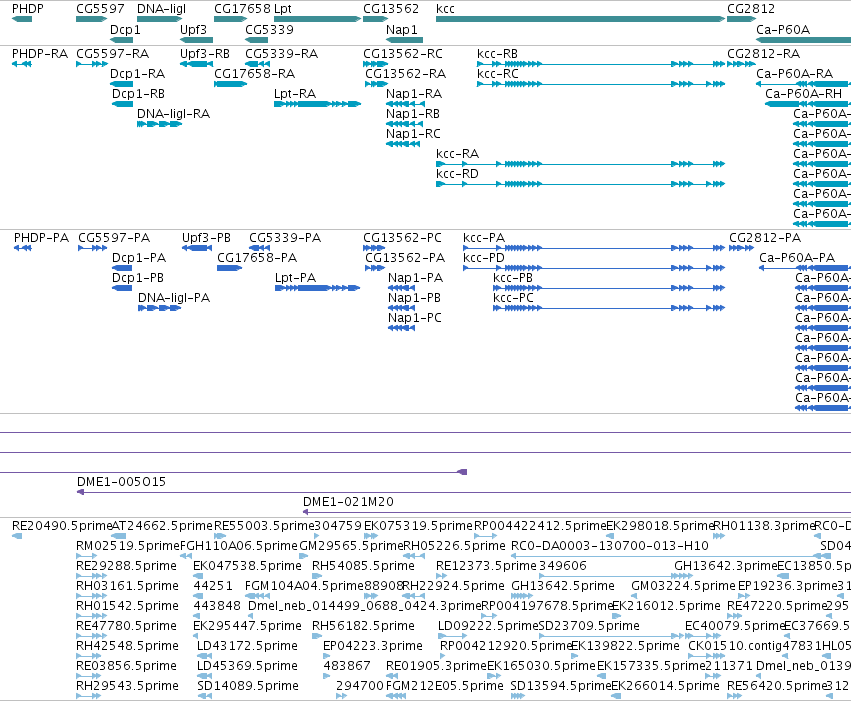Select the RE20490.5prime EST

(x=17, y=536)
